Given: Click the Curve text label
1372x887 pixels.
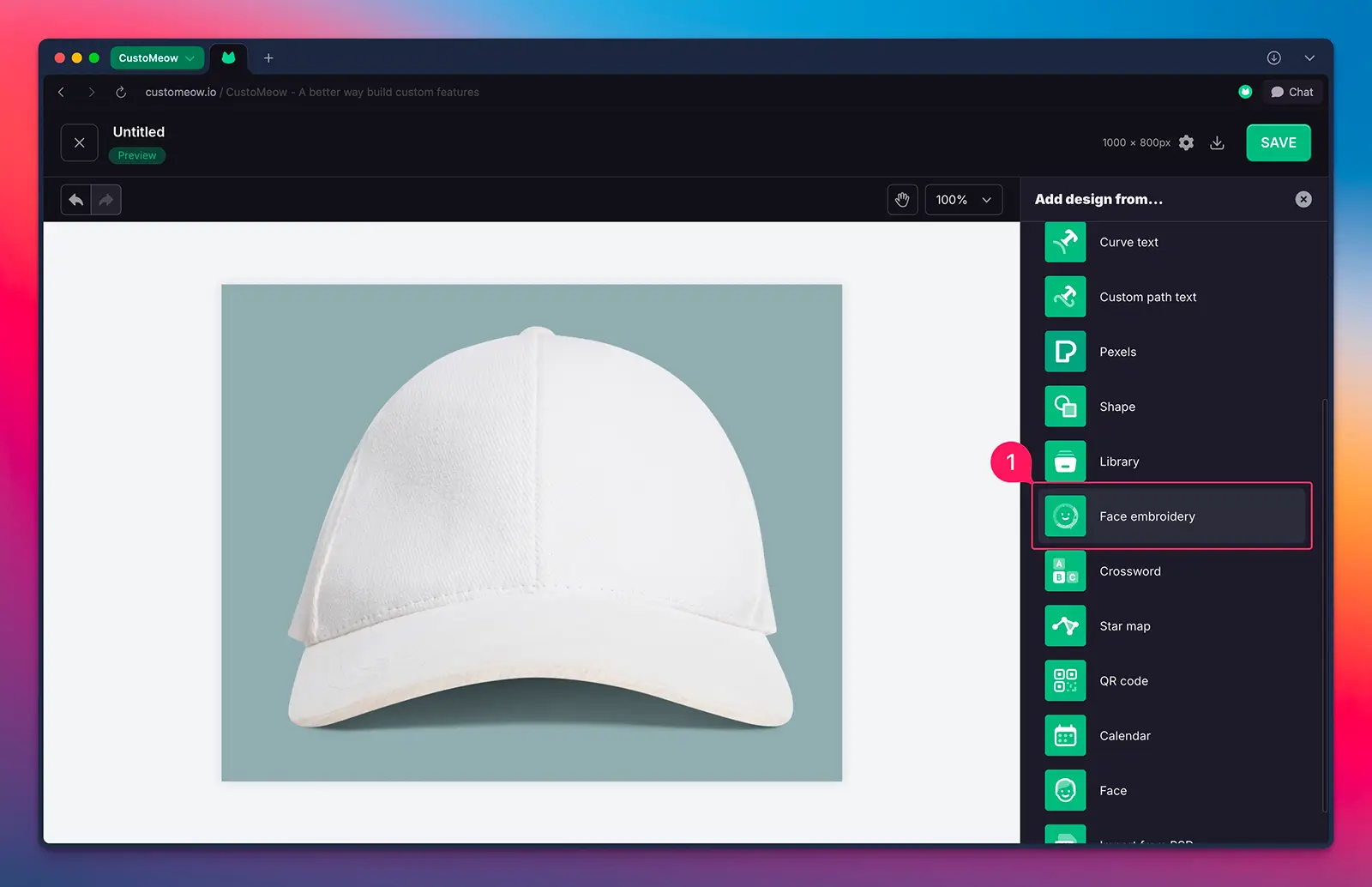Looking at the screenshot, I should (1128, 242).
